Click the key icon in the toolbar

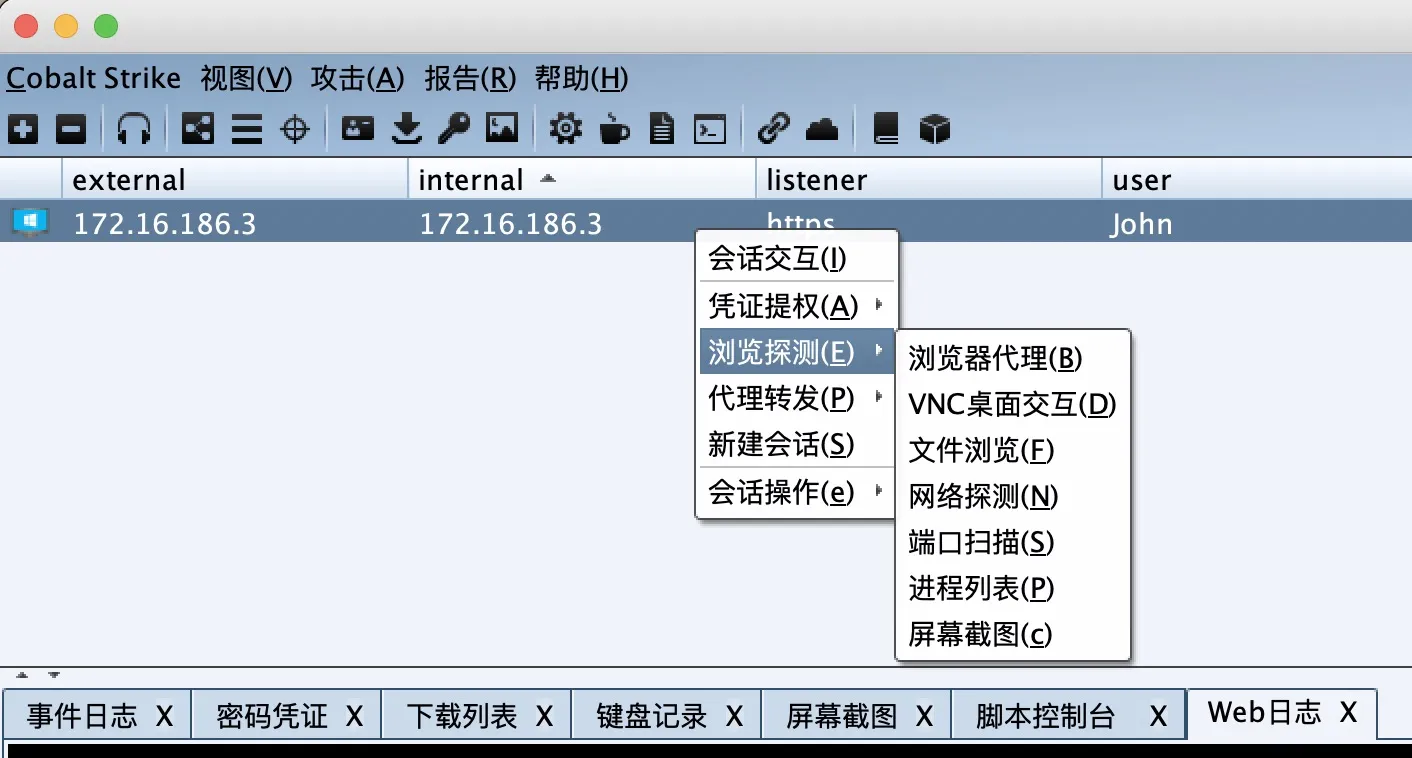click(x=454, y=128)
